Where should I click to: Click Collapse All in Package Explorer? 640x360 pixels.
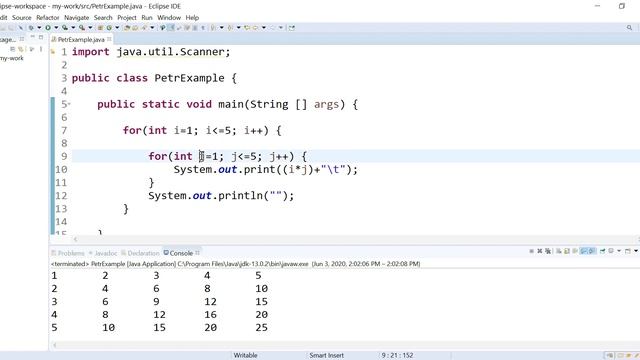pyautogui.click(x=13, y=49)
